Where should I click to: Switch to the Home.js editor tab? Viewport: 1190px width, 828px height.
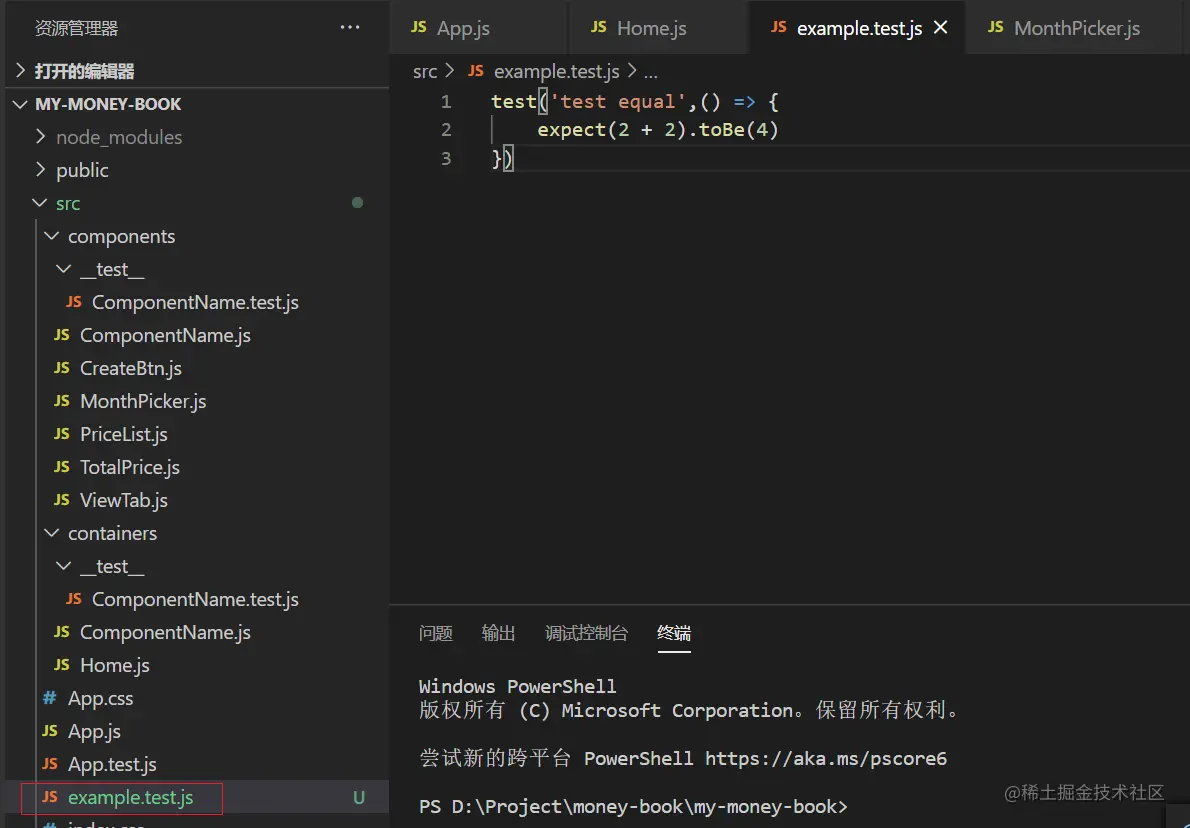(x=657, y=28)
